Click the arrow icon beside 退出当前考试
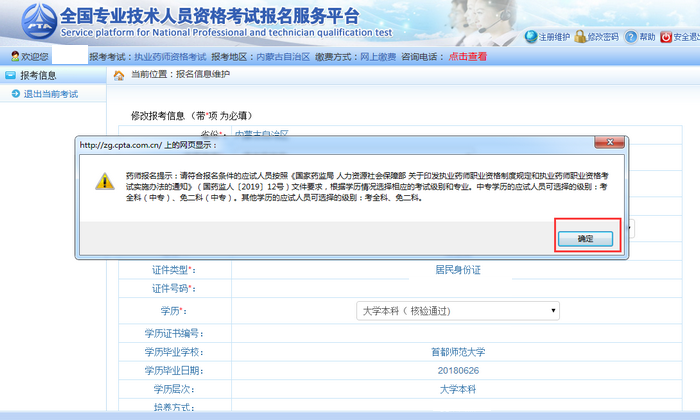This screenshot has width=700, height=420. (15, 94)
